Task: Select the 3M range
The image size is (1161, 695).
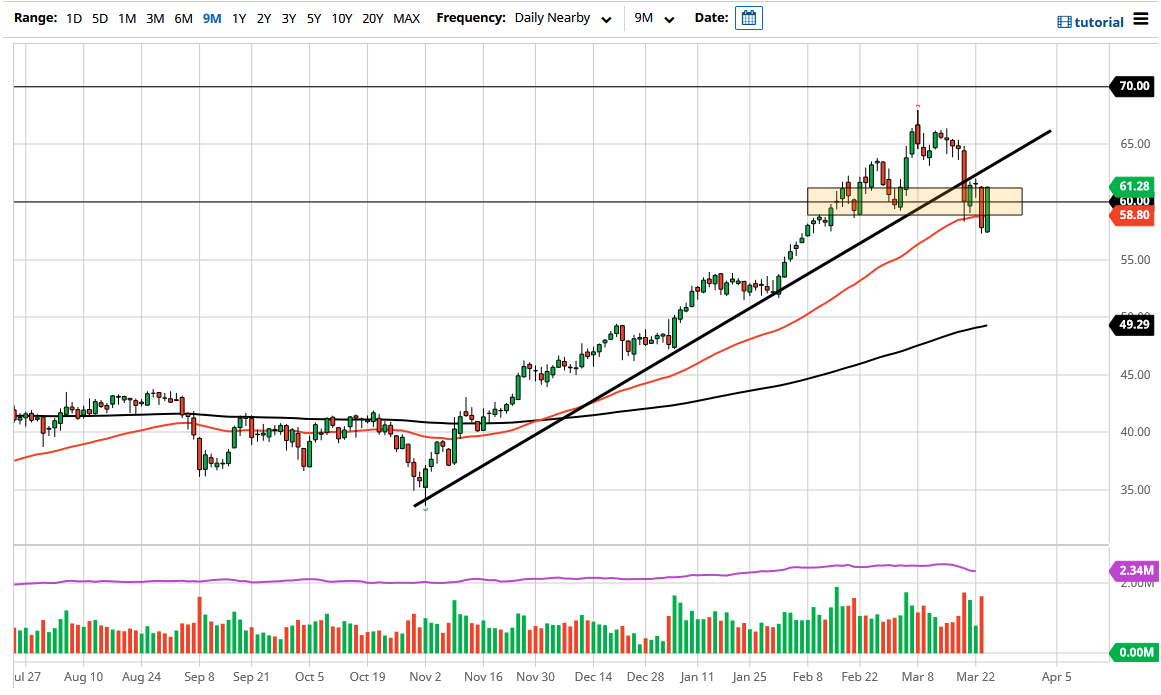Action: 153,17
